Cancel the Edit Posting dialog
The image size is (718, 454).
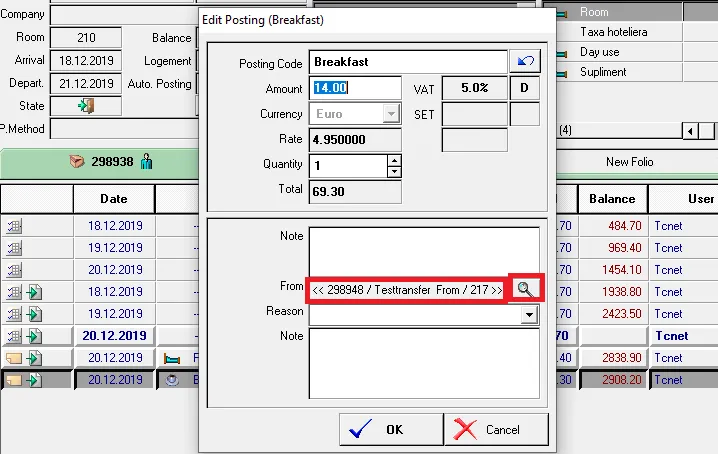[496, 429]
